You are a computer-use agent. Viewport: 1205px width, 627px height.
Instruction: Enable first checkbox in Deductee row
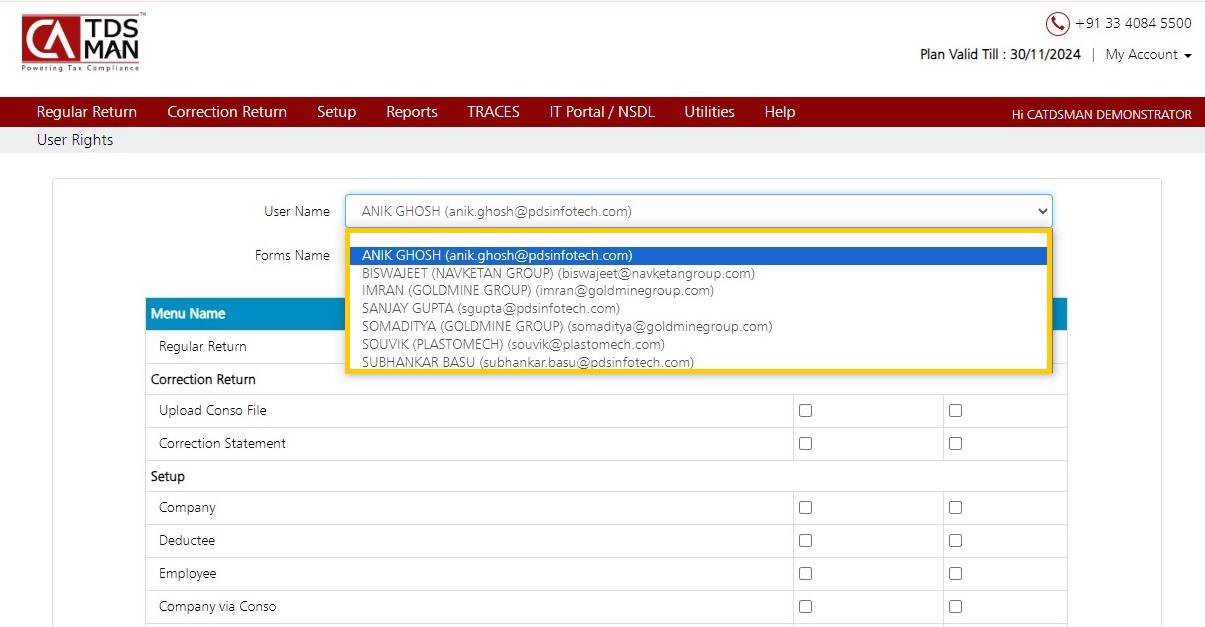[x=805, y=540]
